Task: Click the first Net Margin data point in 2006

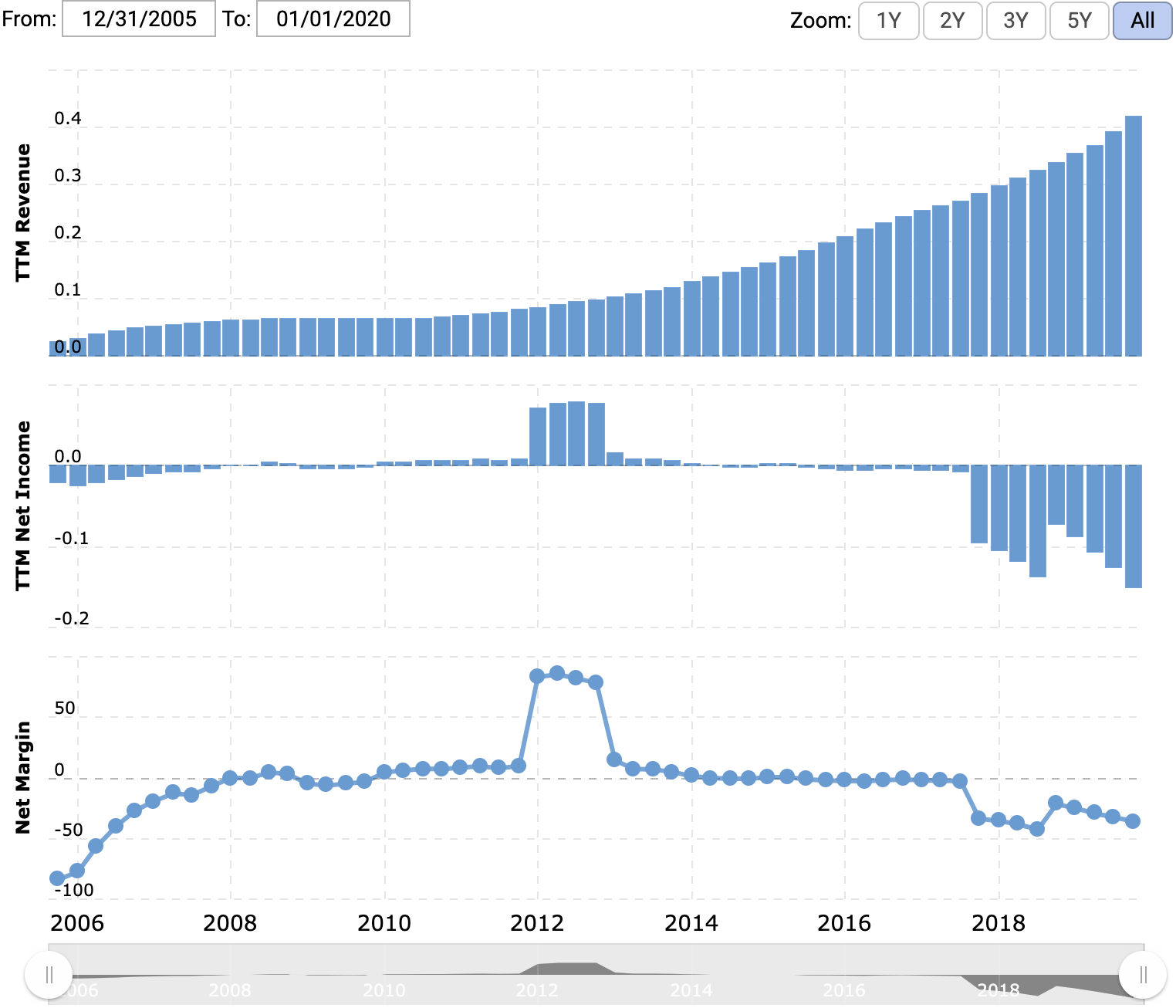Action: pyautogui.click(x=57, y=878)
